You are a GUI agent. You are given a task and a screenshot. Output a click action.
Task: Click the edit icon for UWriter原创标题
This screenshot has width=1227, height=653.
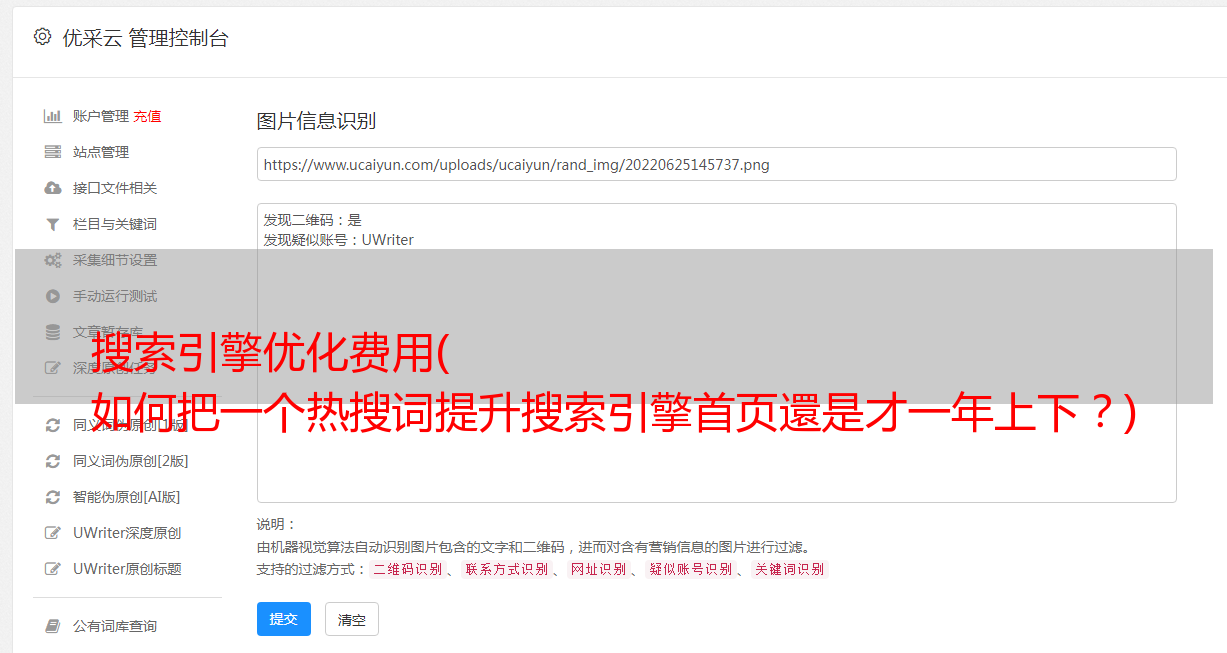tap(53, 569)
